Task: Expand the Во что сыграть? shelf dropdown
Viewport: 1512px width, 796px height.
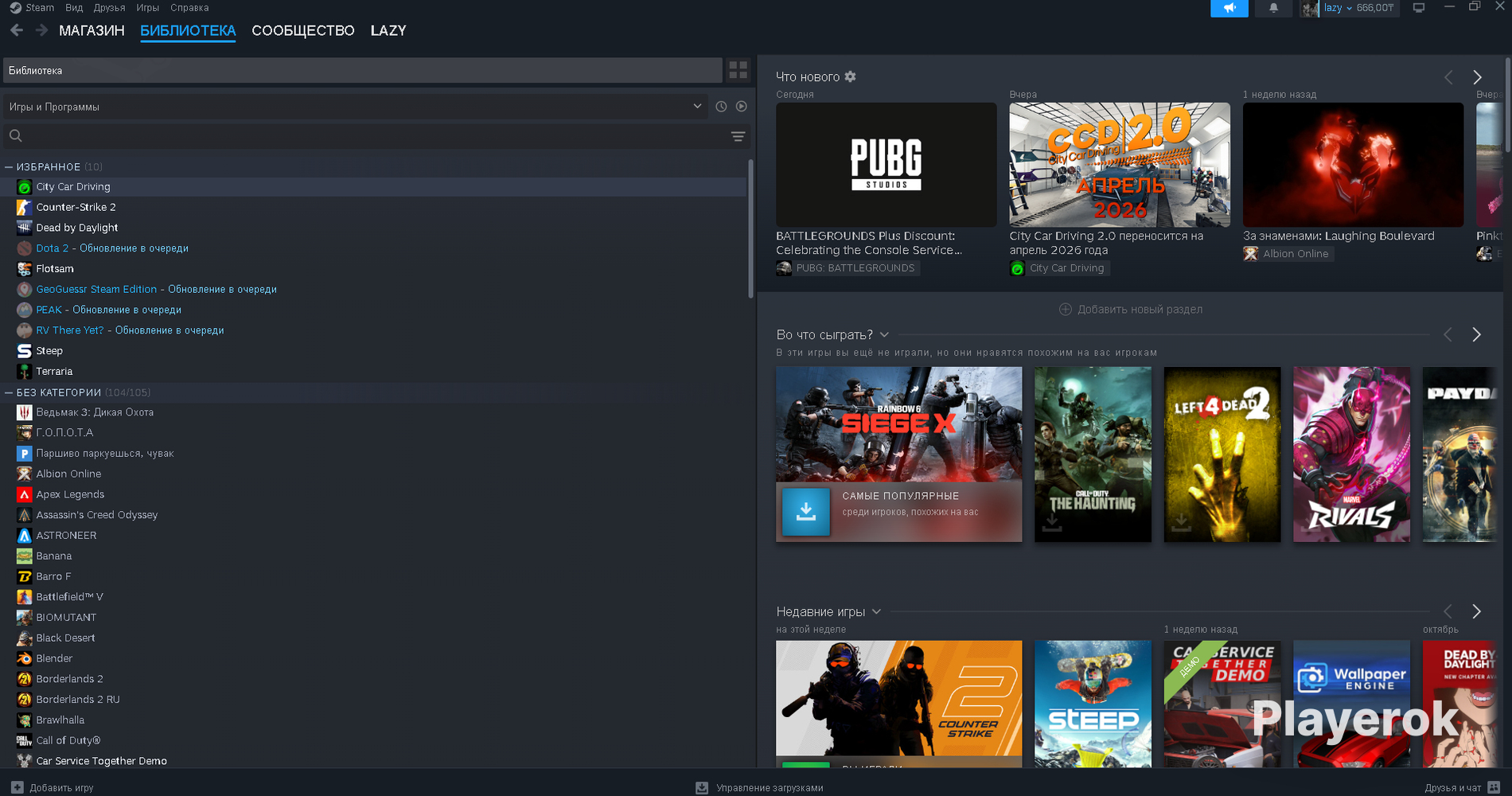Action: [884, 335]
